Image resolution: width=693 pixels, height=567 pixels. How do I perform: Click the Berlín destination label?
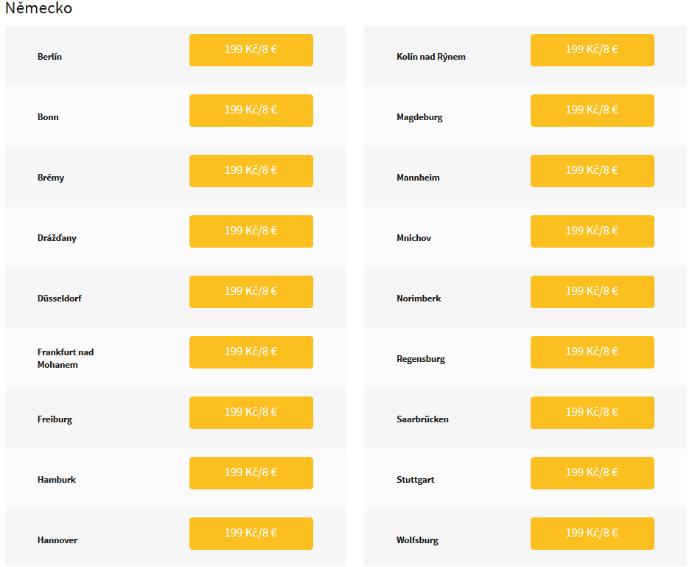point(50,57)
